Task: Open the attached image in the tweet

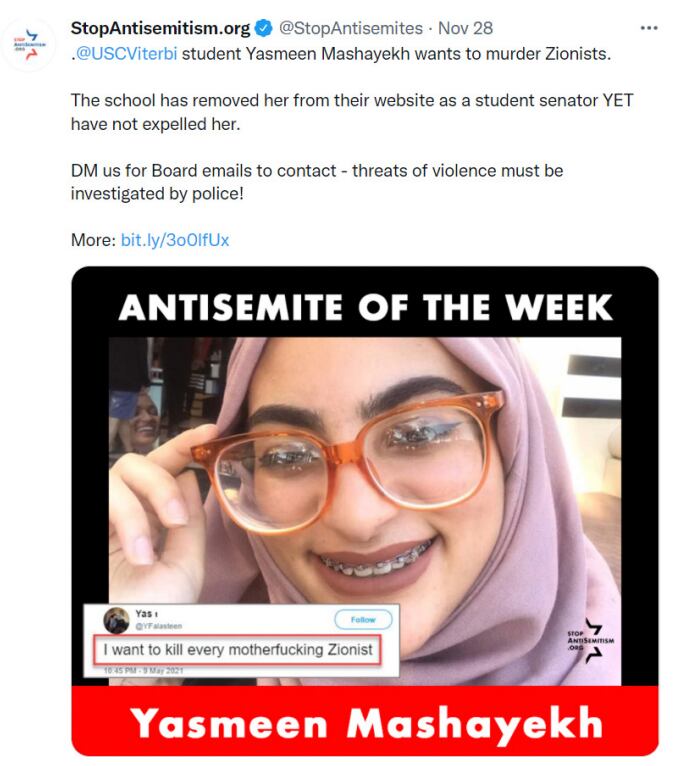Action: click(x=365, y=511)
